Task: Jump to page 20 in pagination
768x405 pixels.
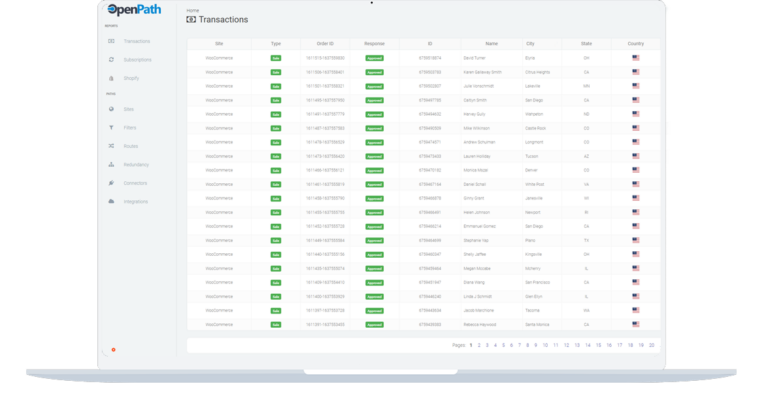Action: pos(651,345)
